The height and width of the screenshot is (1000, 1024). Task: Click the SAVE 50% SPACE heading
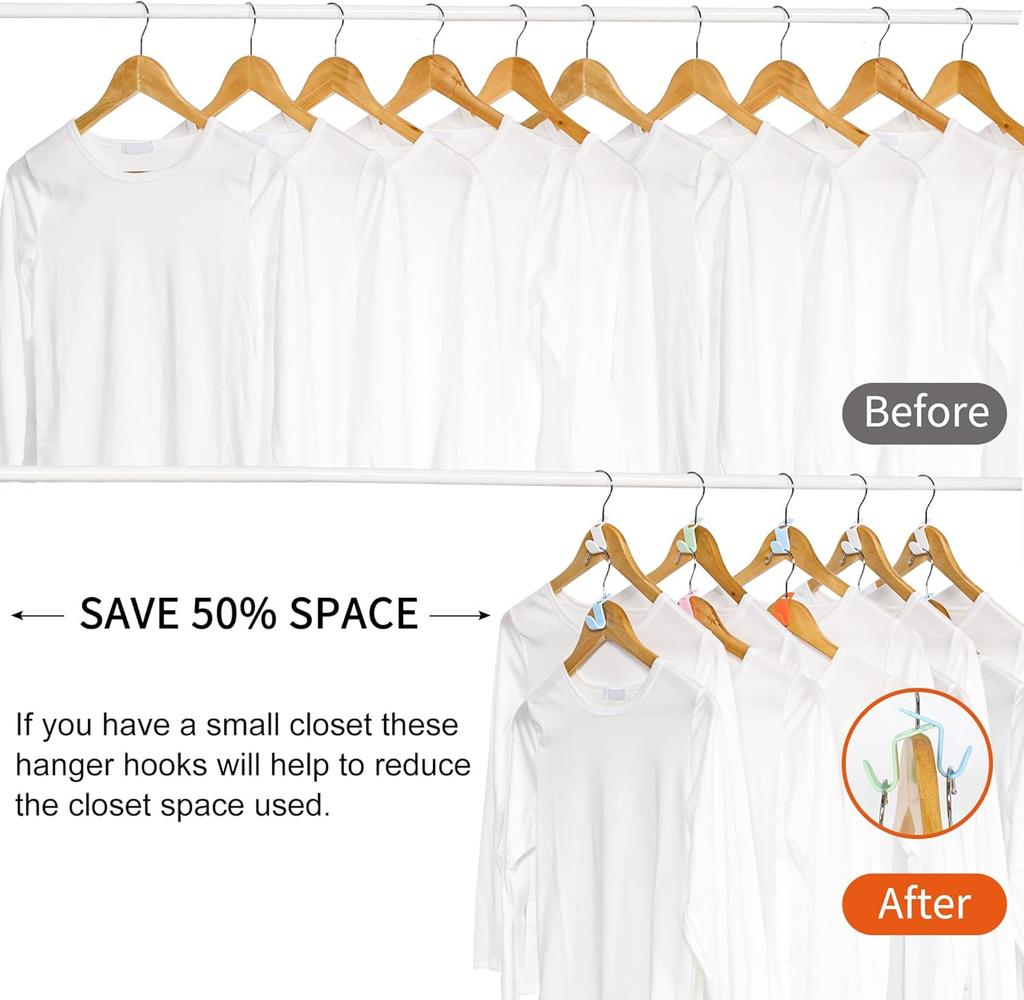point(249,614)
